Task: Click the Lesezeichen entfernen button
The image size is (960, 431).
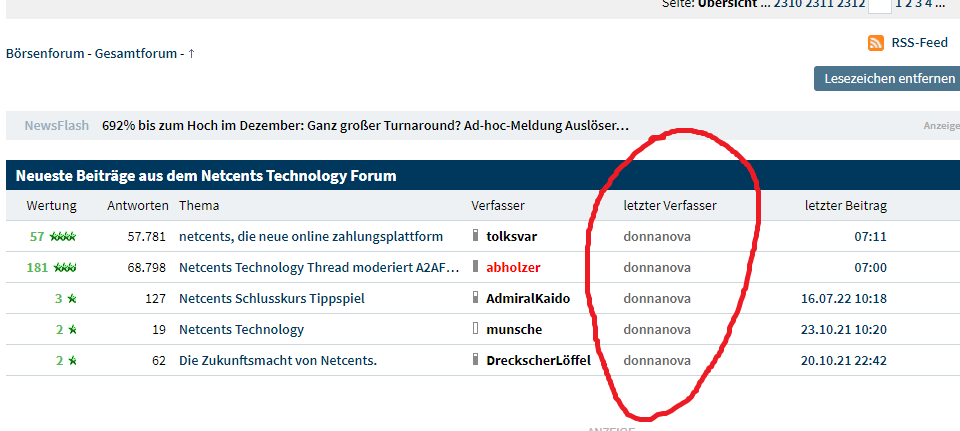Action: tap(889, 78)
